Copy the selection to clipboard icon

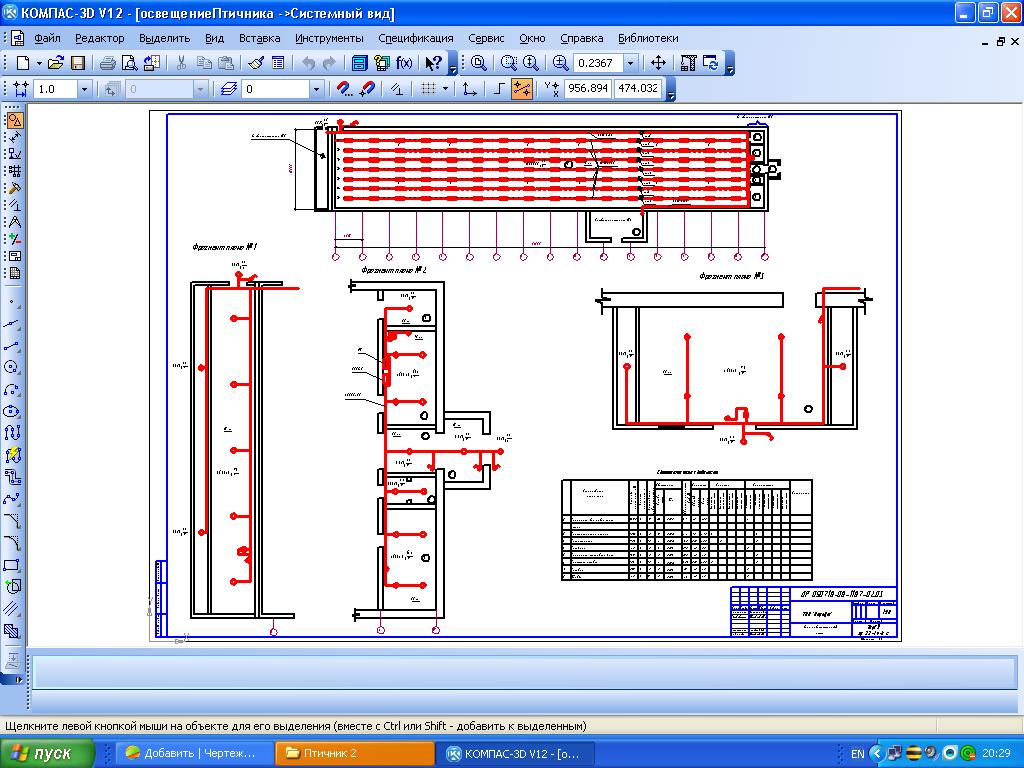pyautogui.click(x=204, y=63)
